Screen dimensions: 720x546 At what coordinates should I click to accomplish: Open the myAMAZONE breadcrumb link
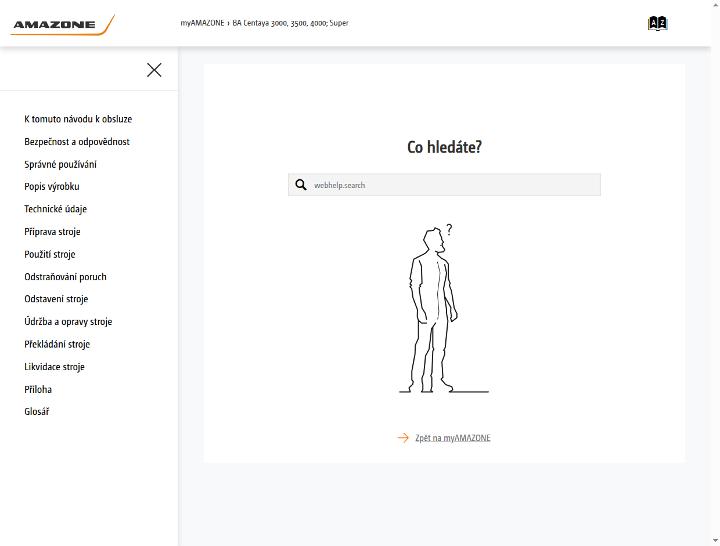click(202, 23)
